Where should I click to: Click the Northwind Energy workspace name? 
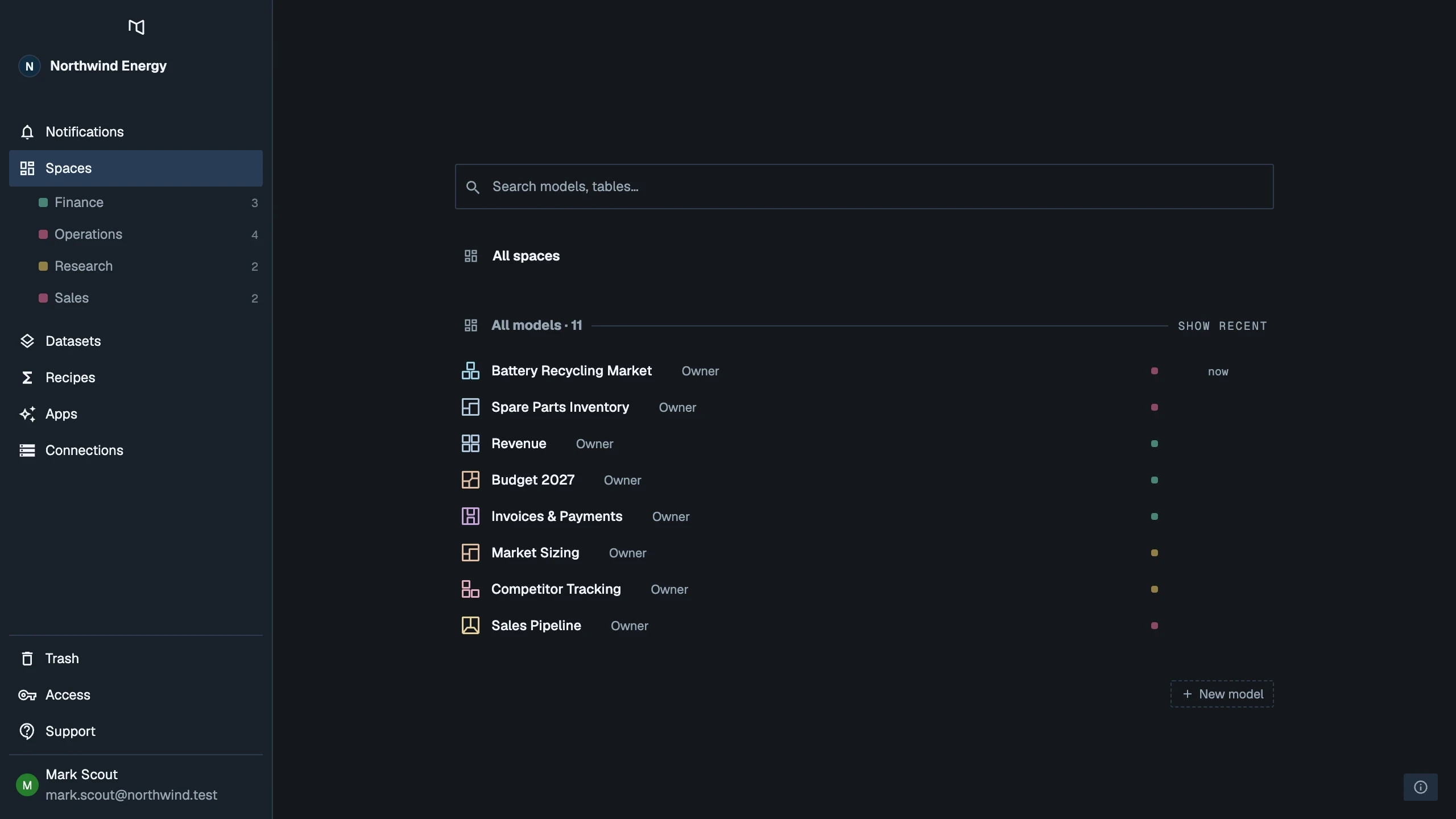pos(108,66)
